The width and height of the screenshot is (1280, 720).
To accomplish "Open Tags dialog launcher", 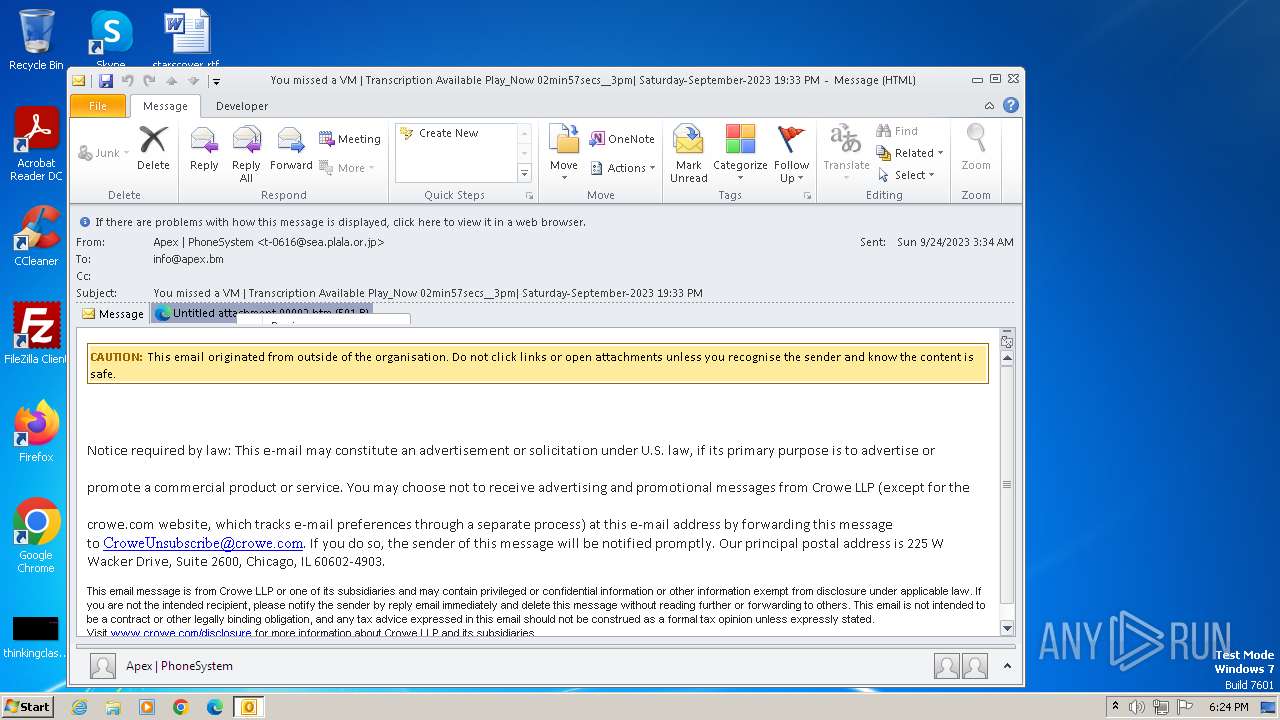I will coord(807,196).
